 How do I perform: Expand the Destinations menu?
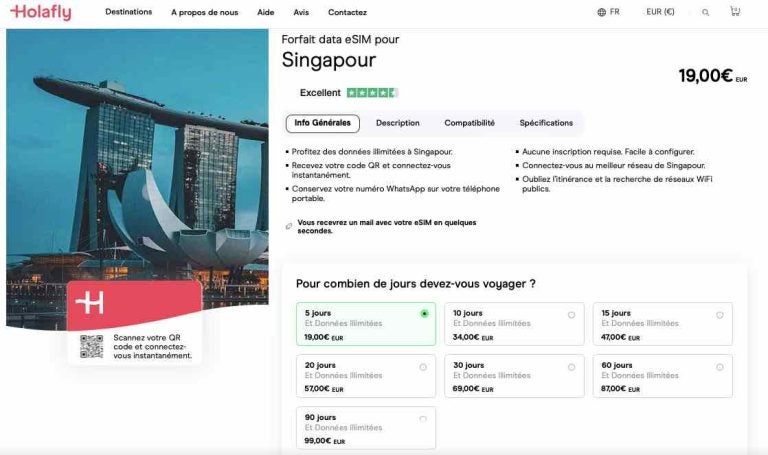point(128,13)
